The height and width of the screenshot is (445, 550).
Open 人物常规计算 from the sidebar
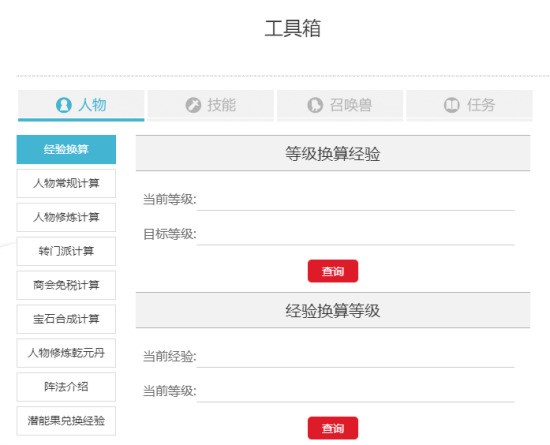[66, 183]
